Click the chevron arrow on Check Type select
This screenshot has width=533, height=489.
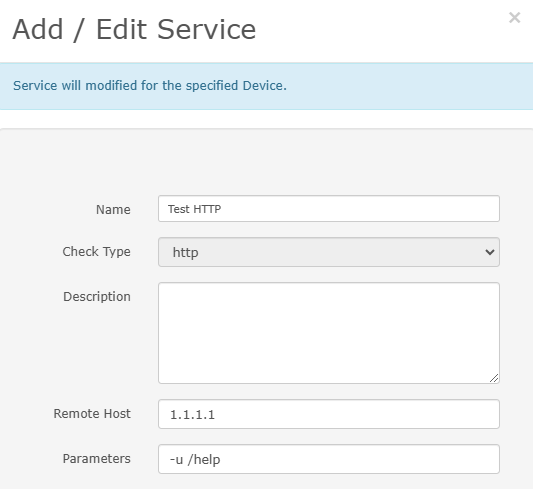[x=489, y=252]
